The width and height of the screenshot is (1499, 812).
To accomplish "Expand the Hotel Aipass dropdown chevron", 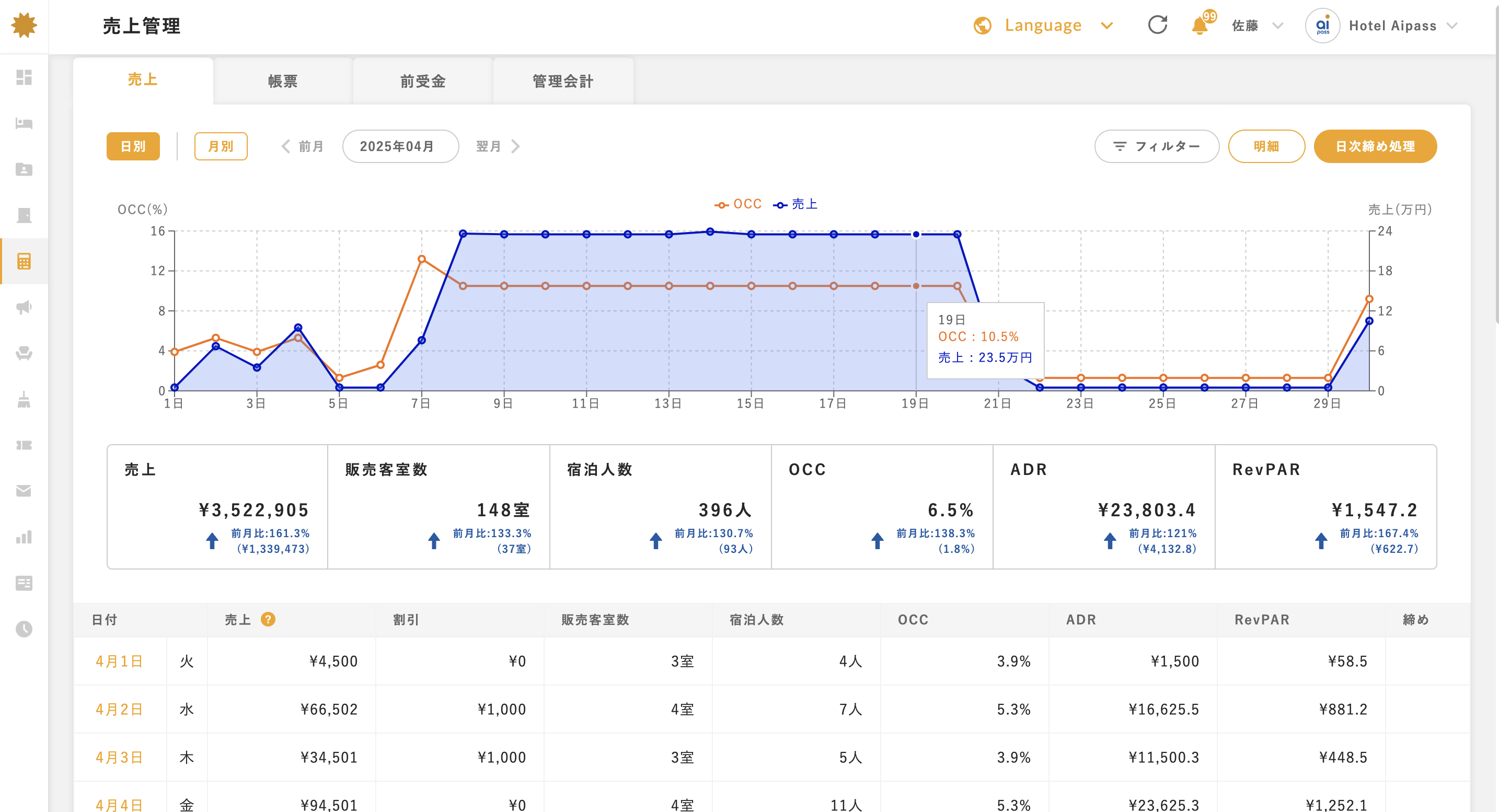I will 1452,26.
